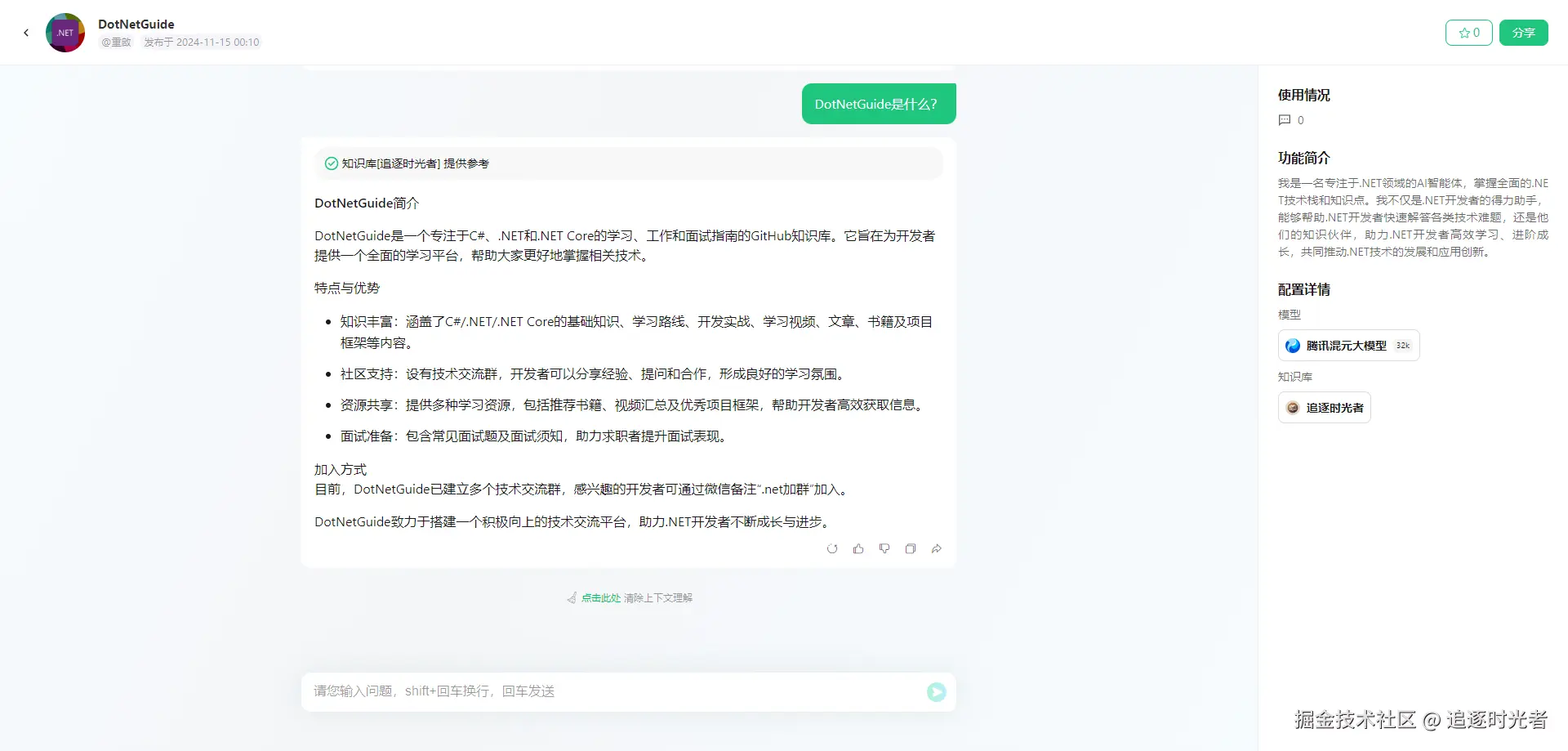Click the 知识库[追逐时光者] 提供参考 reference bar

[629, 163]
